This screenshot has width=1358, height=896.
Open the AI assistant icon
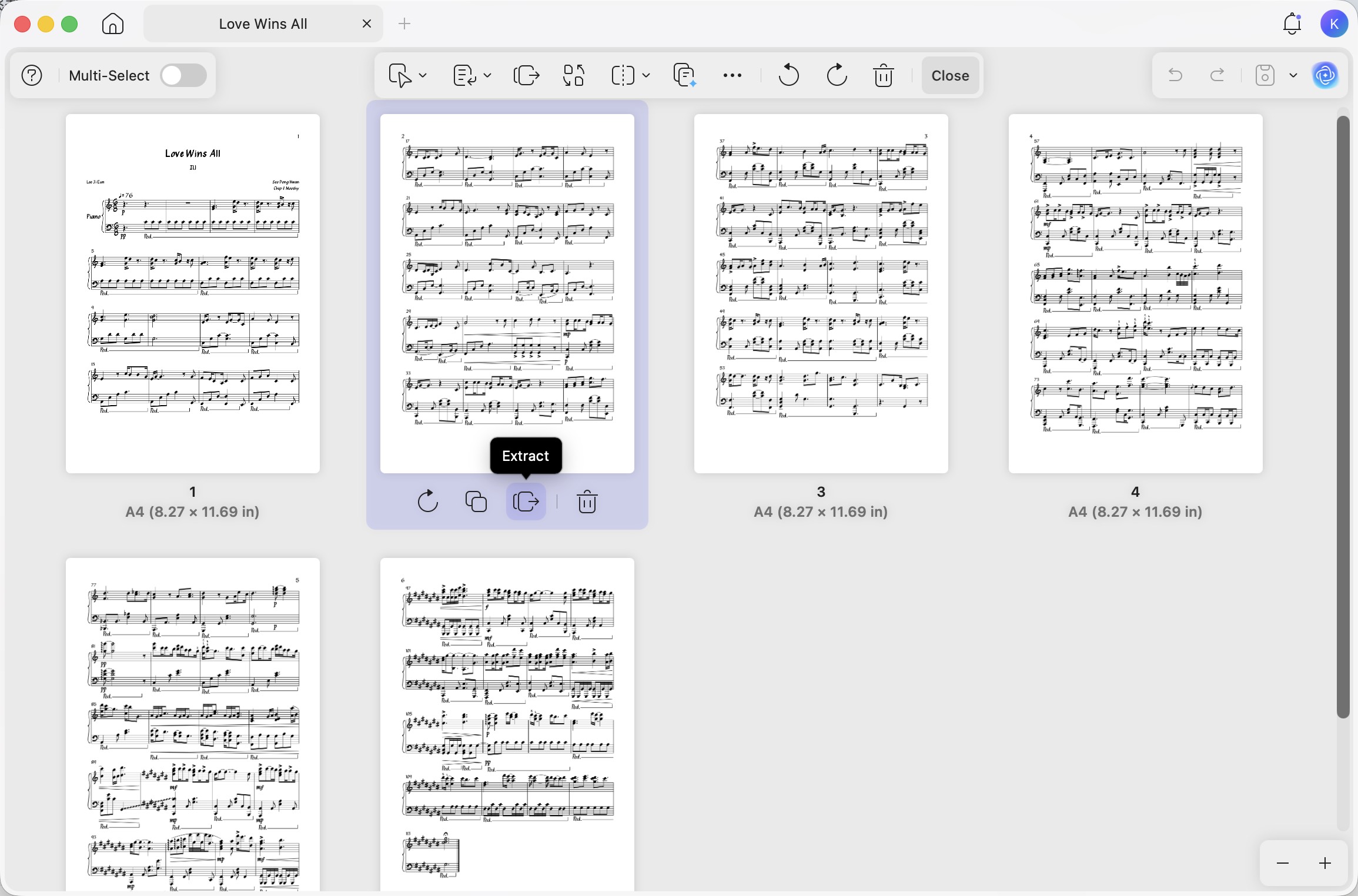[x=1326, y=75]
